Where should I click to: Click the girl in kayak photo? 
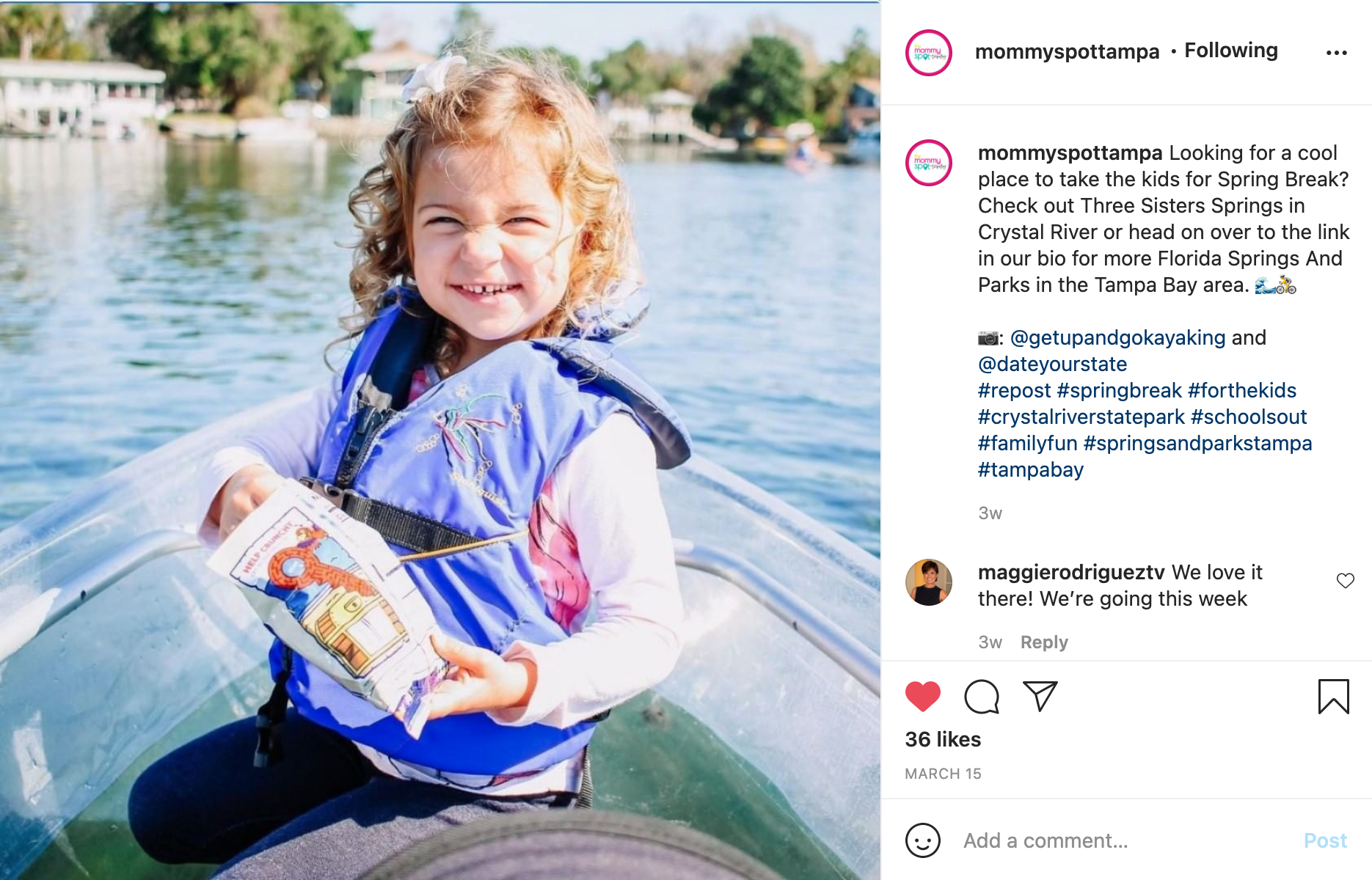[440, 440]
